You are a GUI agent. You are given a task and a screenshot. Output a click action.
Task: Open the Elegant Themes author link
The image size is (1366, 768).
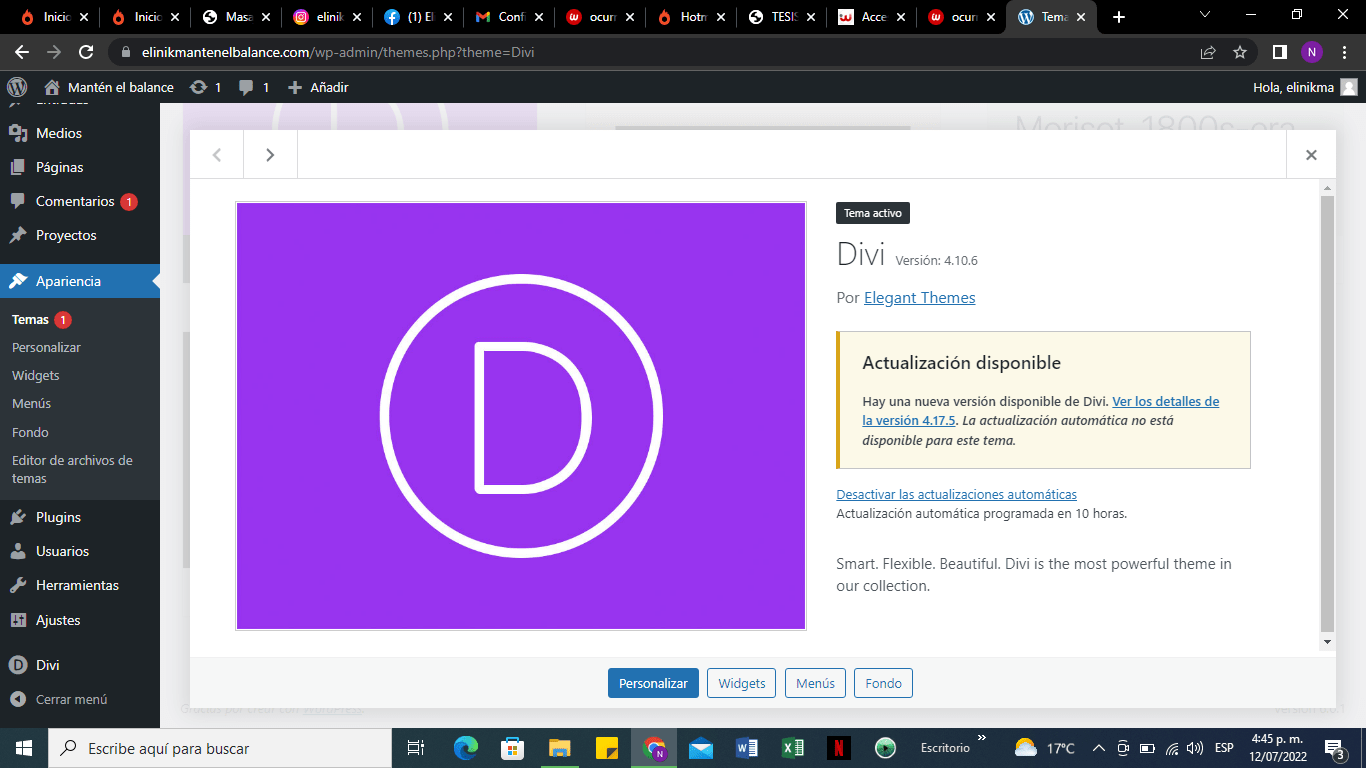[919, 297]
